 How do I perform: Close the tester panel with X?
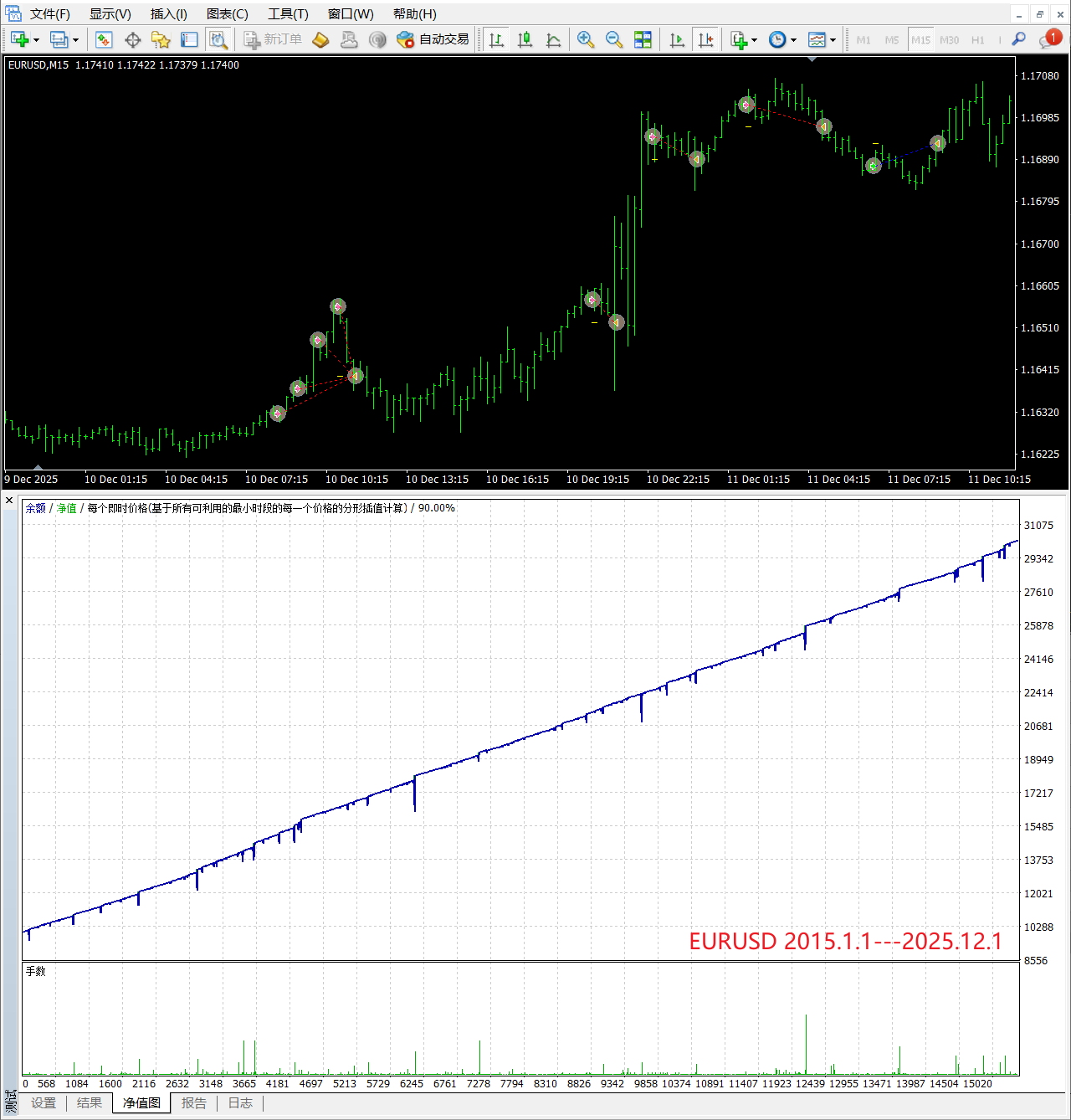pos(9,501)
